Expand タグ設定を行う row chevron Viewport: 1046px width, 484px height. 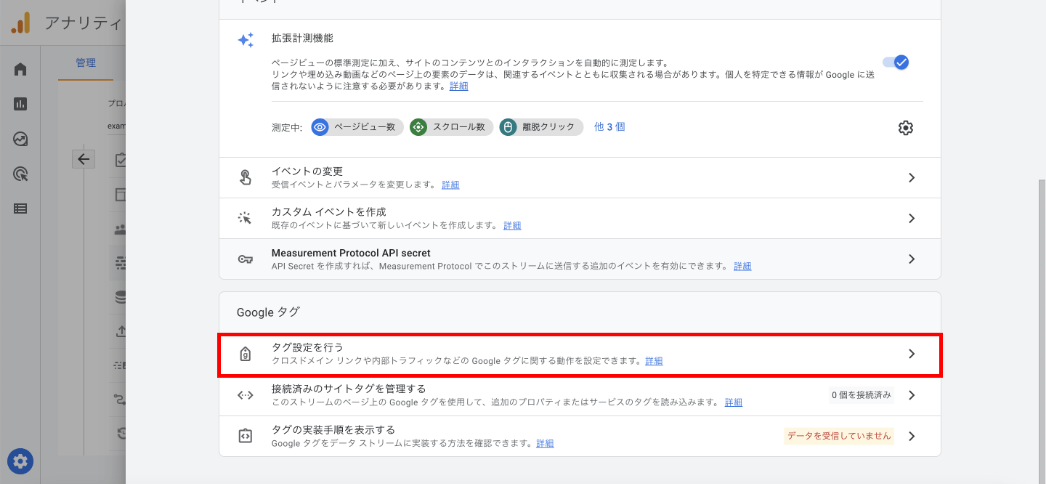[x=912, y=354]
